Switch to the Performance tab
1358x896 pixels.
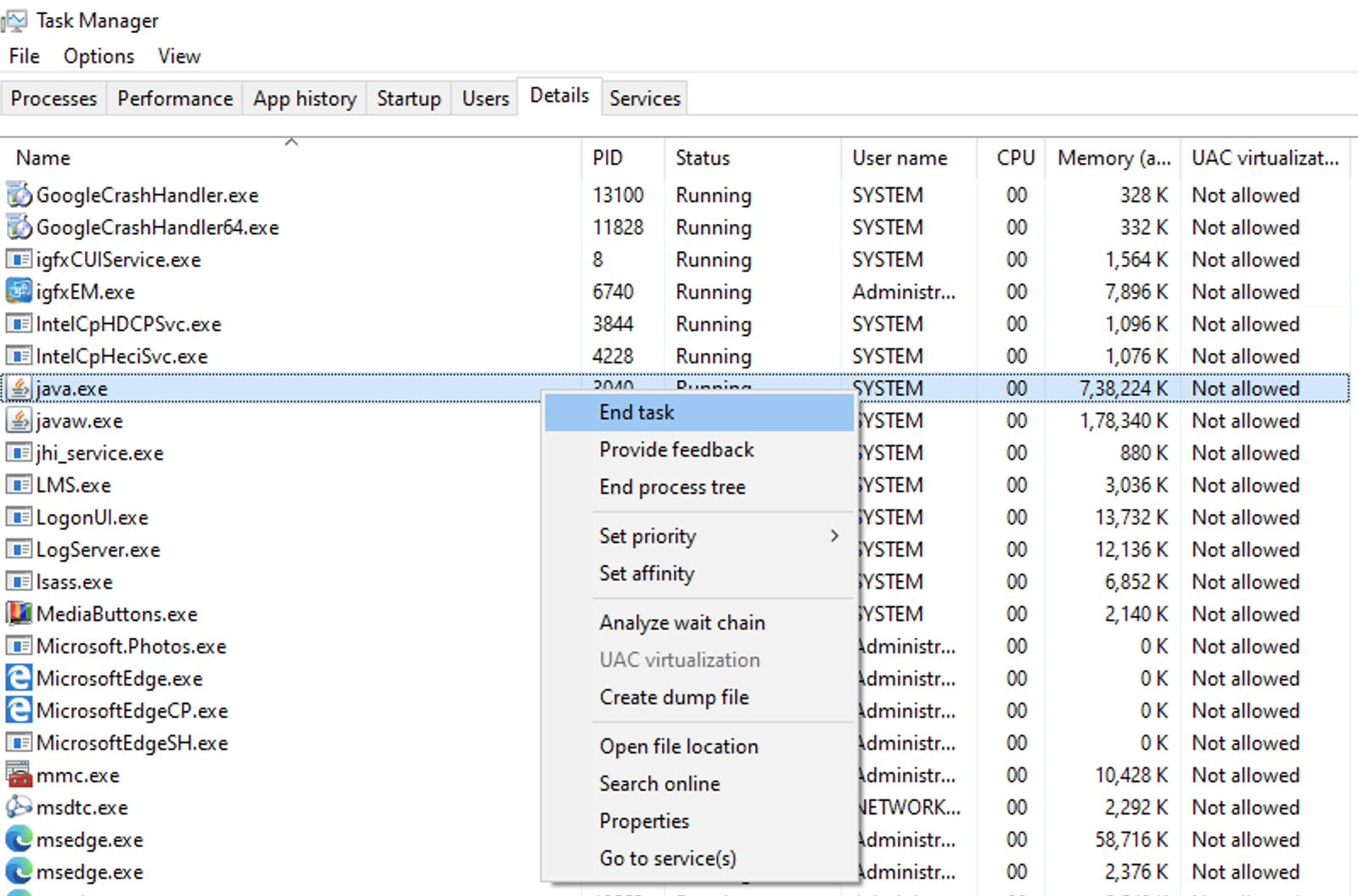pos(175,99)
